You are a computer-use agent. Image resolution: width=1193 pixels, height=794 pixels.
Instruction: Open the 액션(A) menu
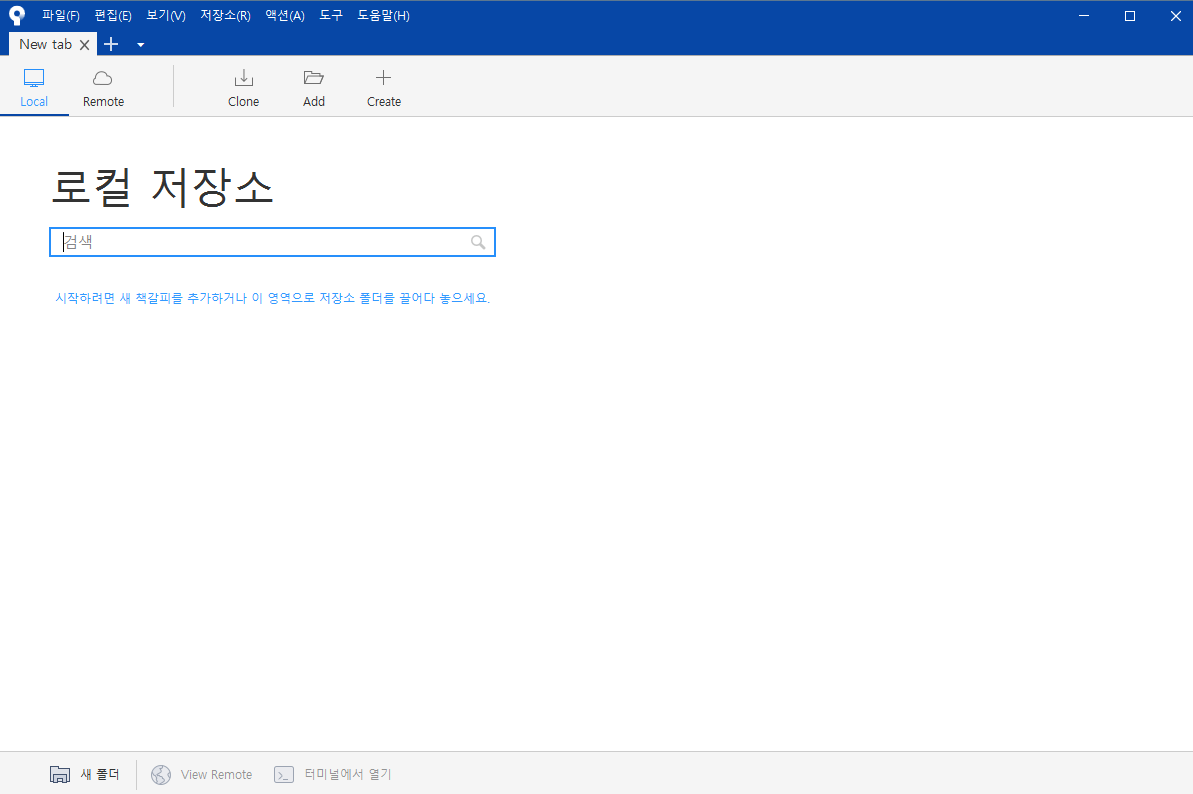pos(284,15)
